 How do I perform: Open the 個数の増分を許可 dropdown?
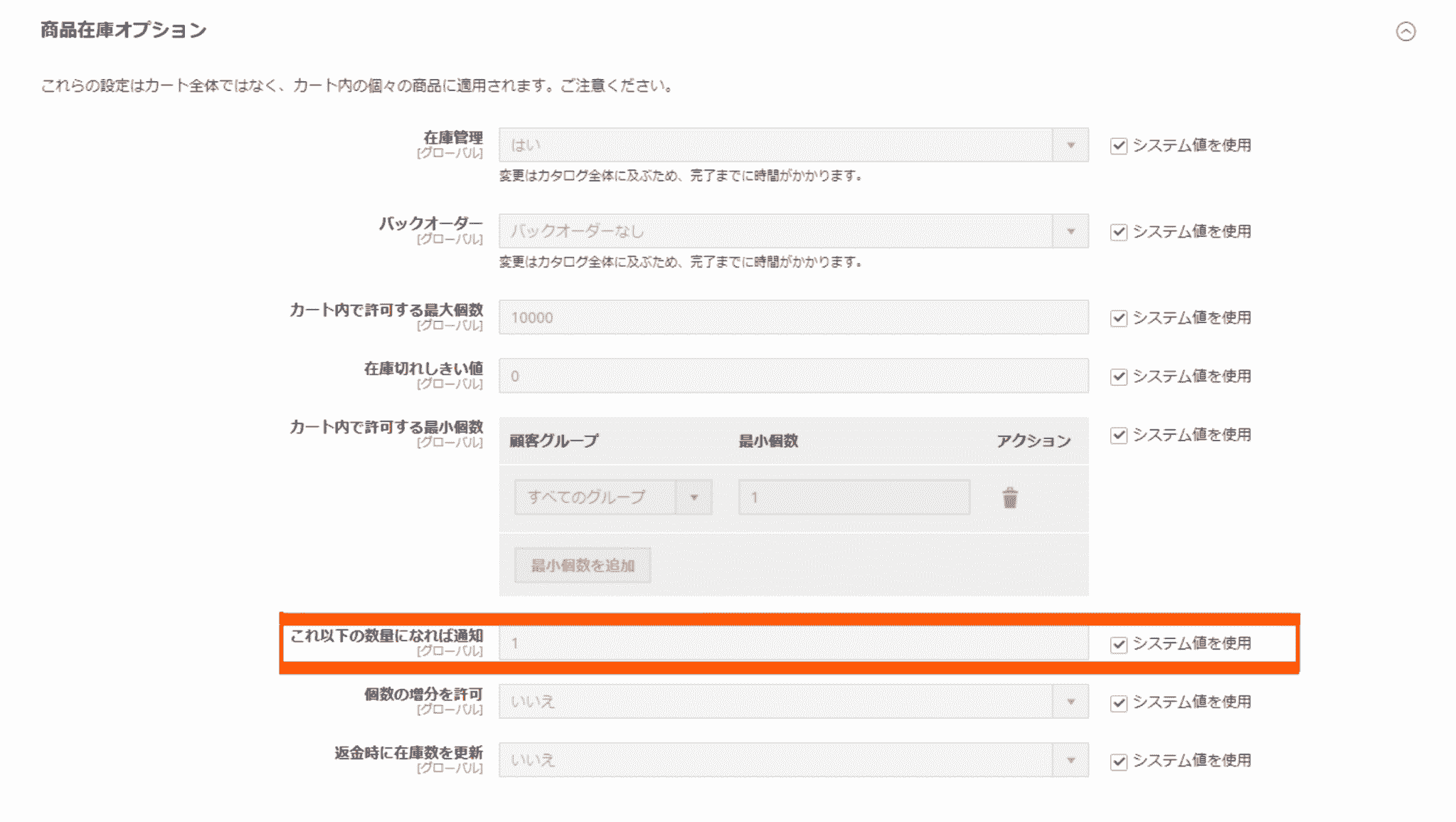pos(1071,701)
